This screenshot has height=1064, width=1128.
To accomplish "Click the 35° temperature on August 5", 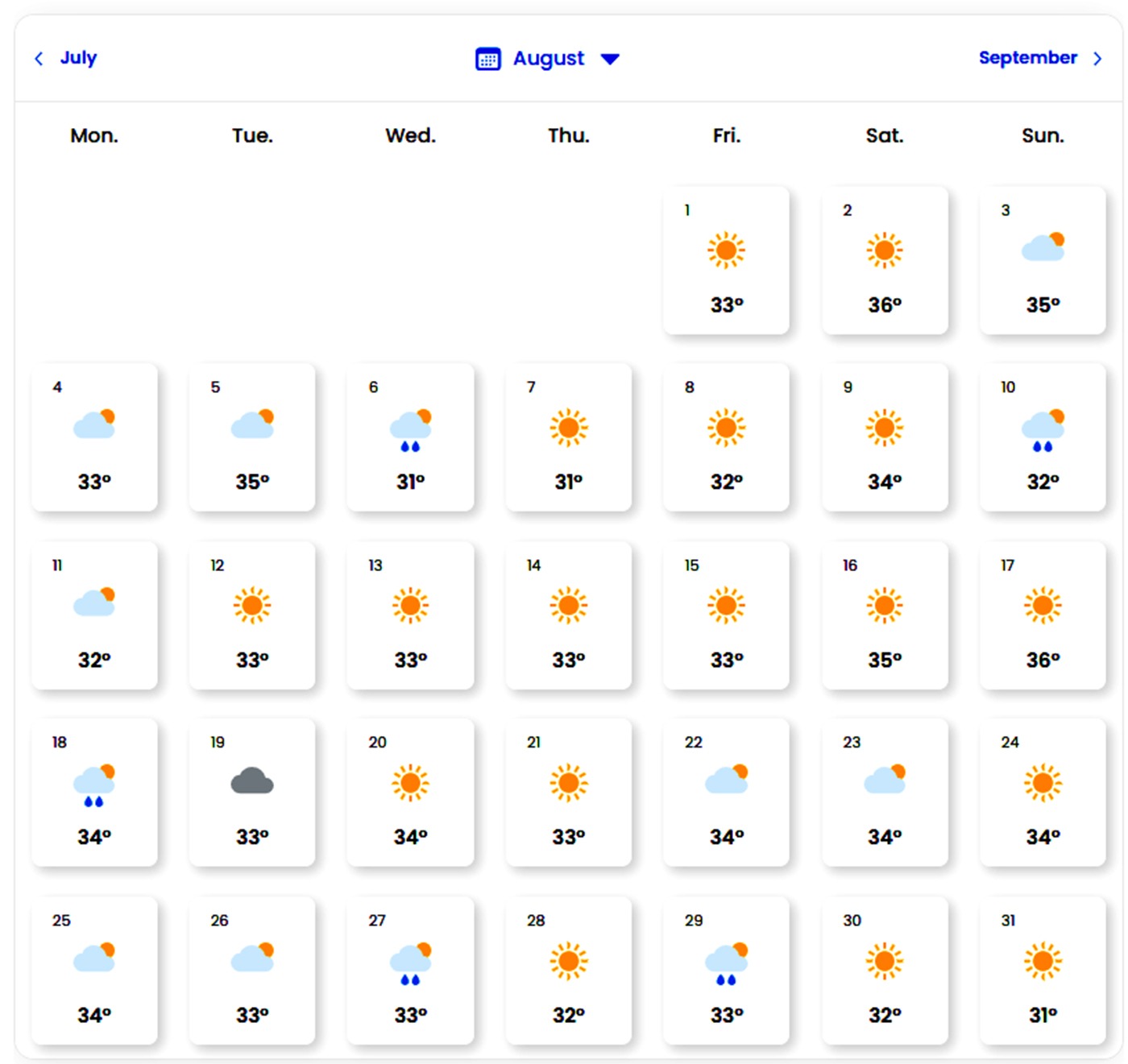I will click(x=252, y=482).
